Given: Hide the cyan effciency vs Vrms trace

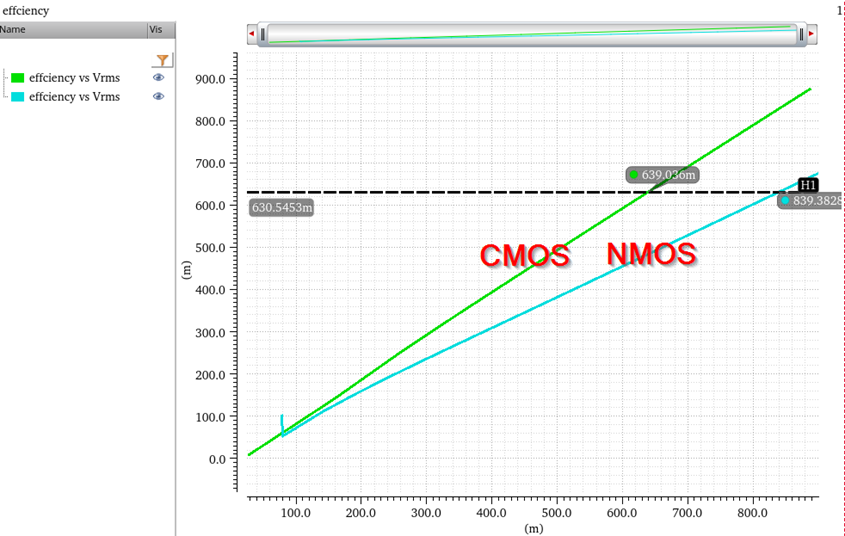Looking at the screenshot, I should tap(158, 97).
